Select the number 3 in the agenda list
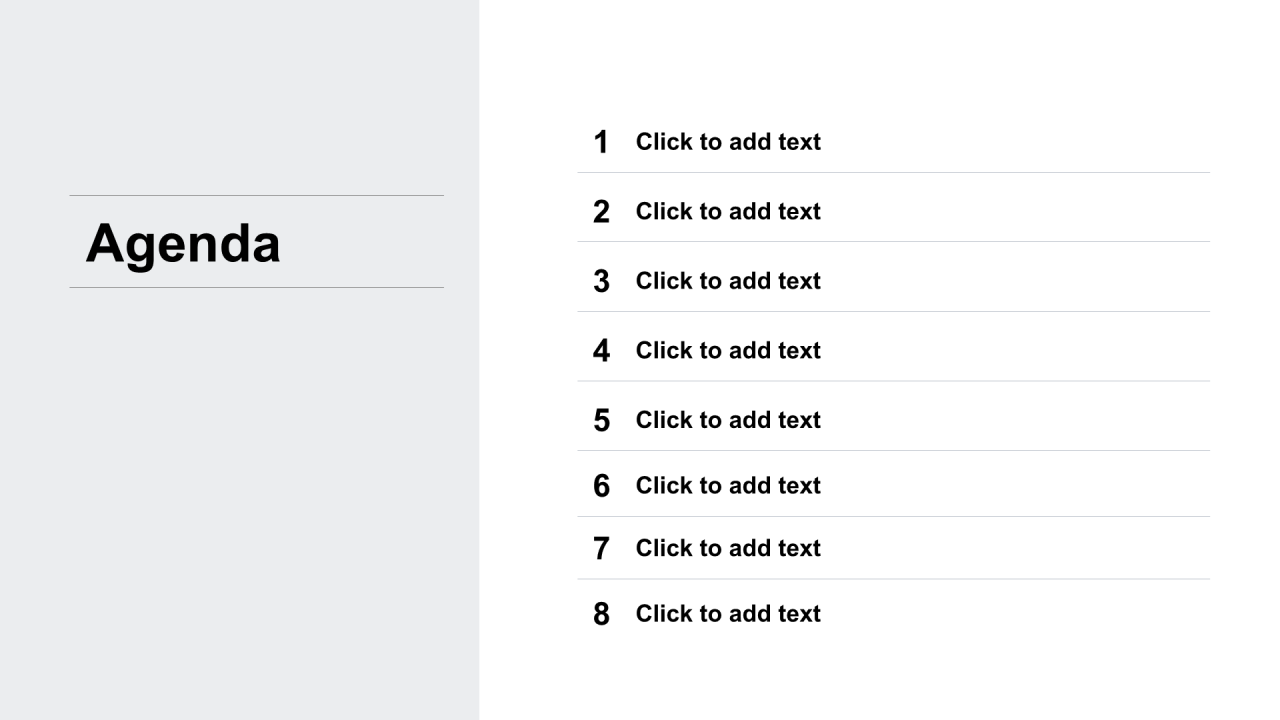This screenshot has width=1280, height=720. pos(601,281)
